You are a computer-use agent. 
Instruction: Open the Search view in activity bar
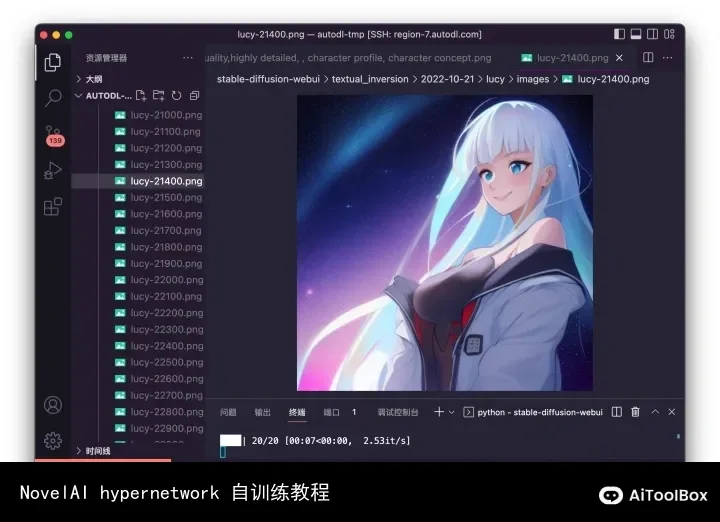(x=53, y=98)
